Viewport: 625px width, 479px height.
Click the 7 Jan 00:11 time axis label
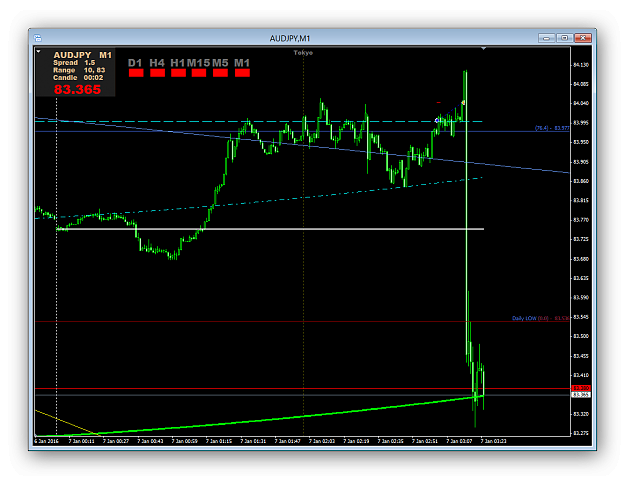tap(81, 441)
